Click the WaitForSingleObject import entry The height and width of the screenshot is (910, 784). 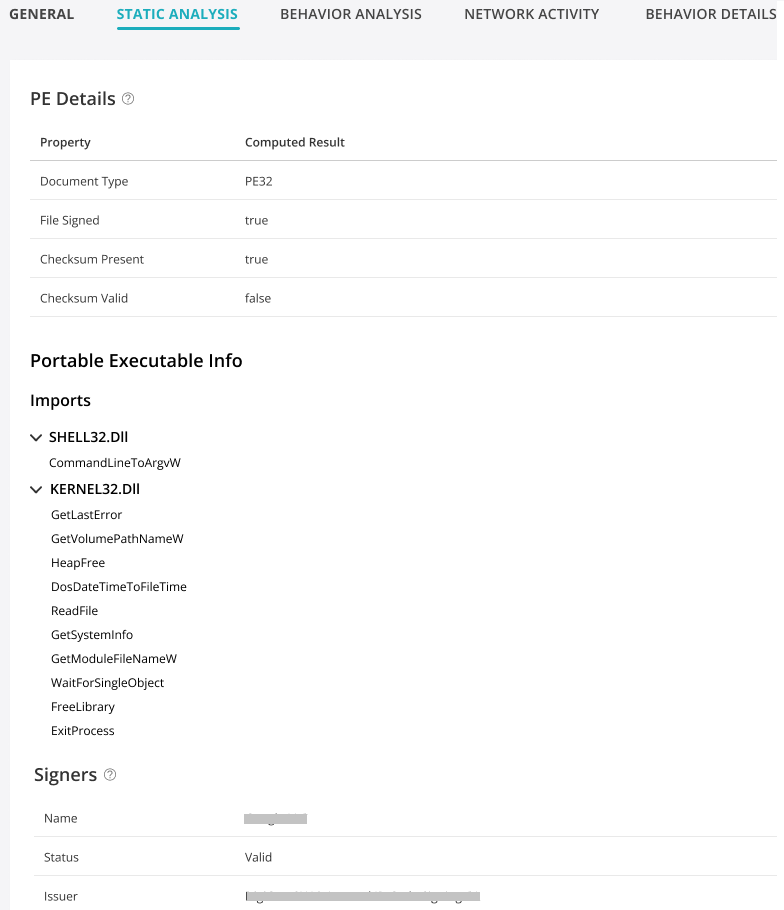coord(107,683)
